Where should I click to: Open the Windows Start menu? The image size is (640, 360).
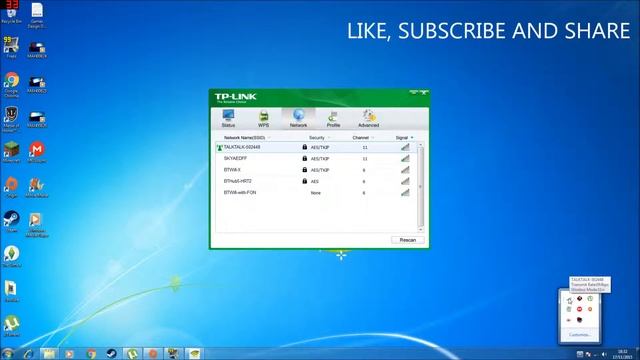(8, 353)
